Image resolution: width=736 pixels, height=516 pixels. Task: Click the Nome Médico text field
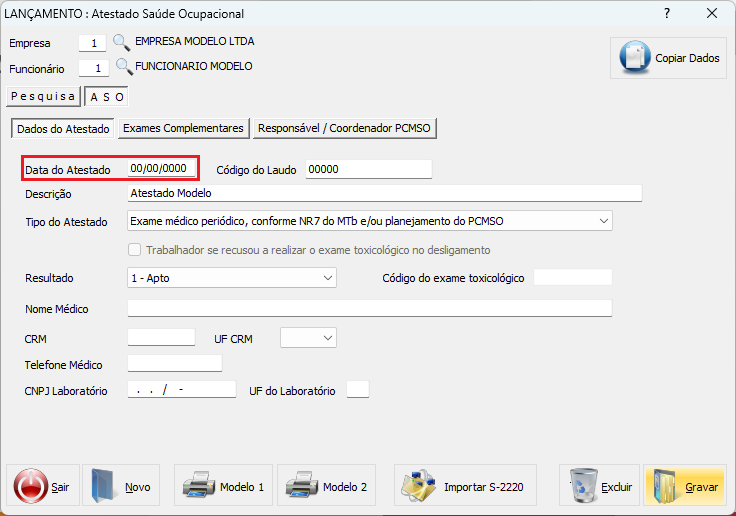coord(369,309)
